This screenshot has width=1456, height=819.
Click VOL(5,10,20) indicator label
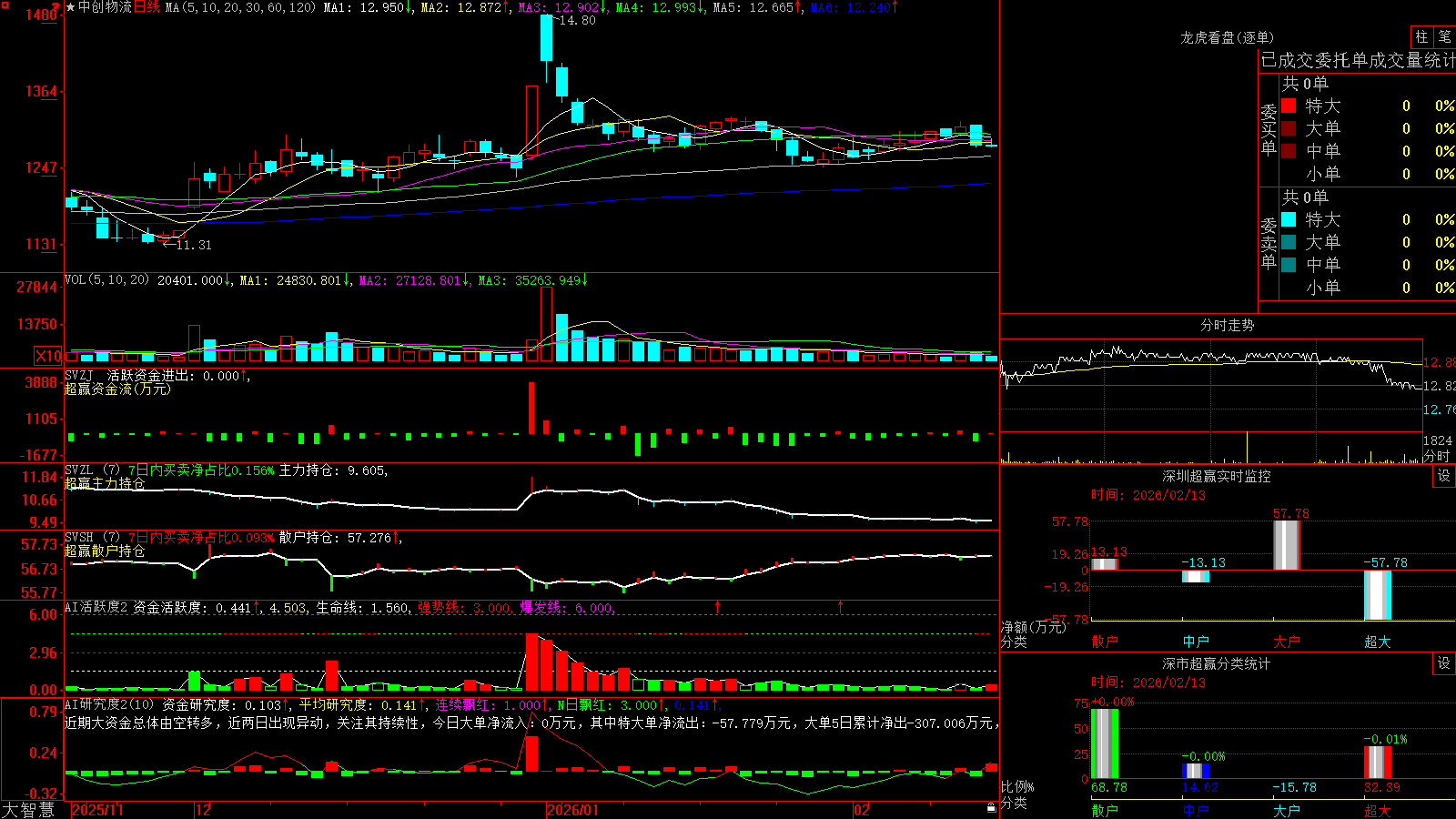(106, 280)
